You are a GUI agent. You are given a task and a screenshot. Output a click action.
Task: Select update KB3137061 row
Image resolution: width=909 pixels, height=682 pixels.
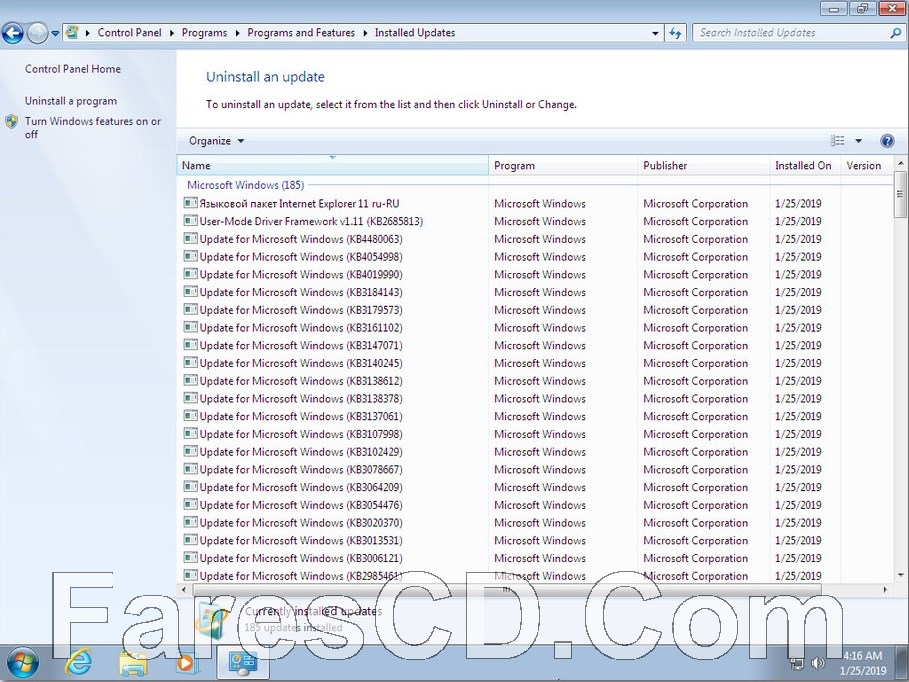[535, 416]
